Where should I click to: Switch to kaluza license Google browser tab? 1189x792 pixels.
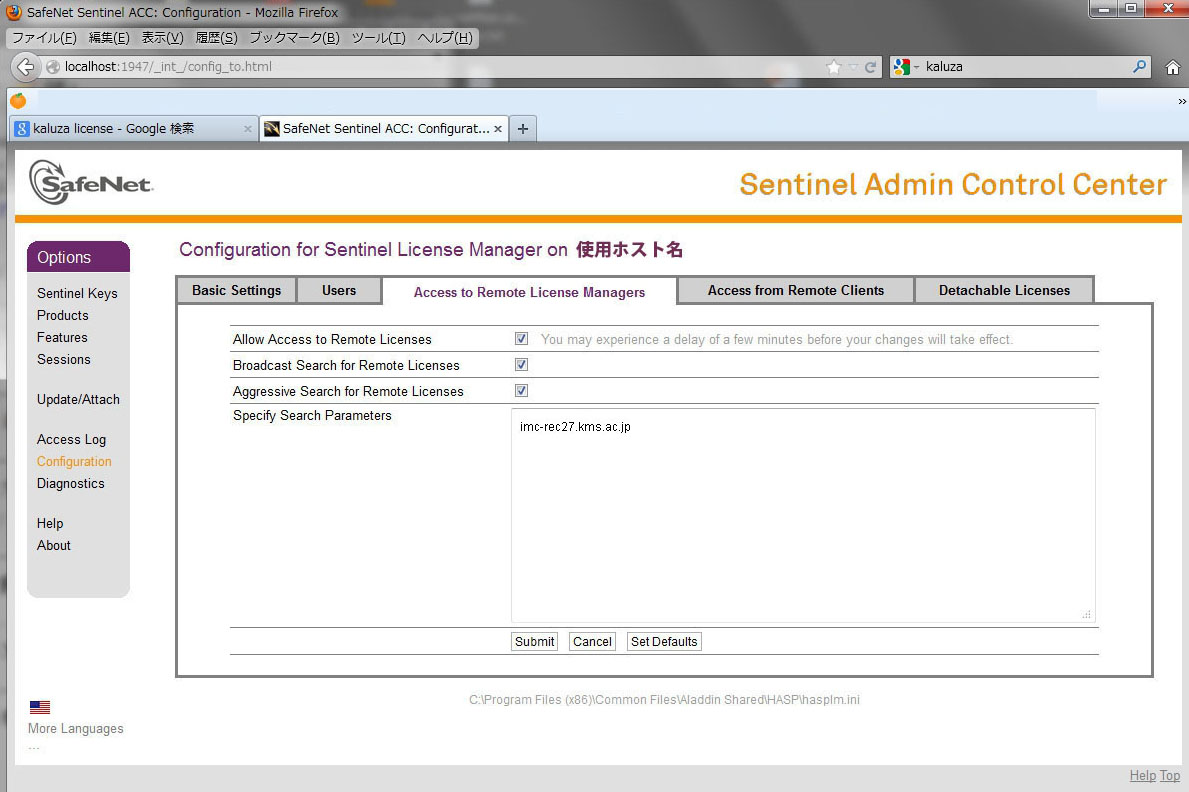coord(133,129)
